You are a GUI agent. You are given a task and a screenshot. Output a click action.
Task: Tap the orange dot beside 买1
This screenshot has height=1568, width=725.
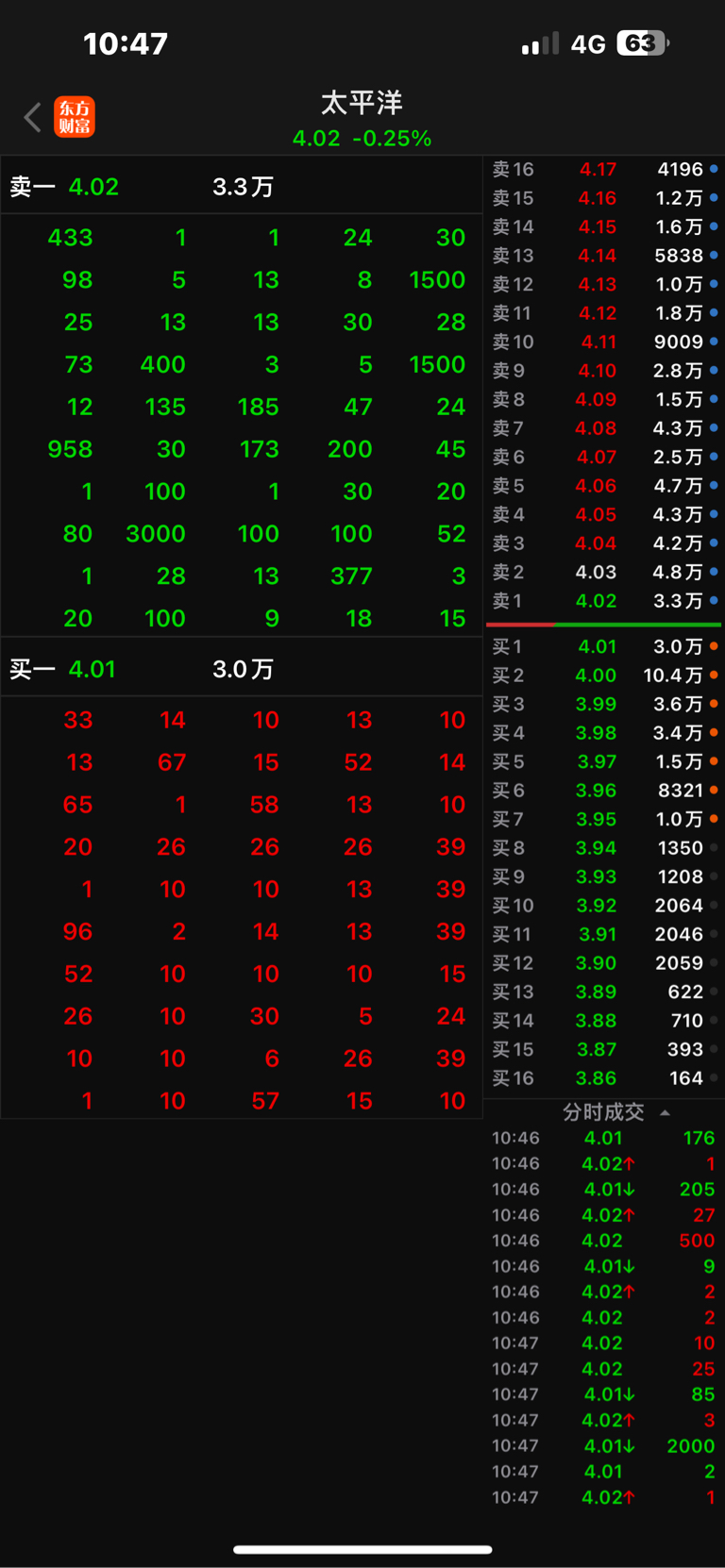(x=714, y=646)
